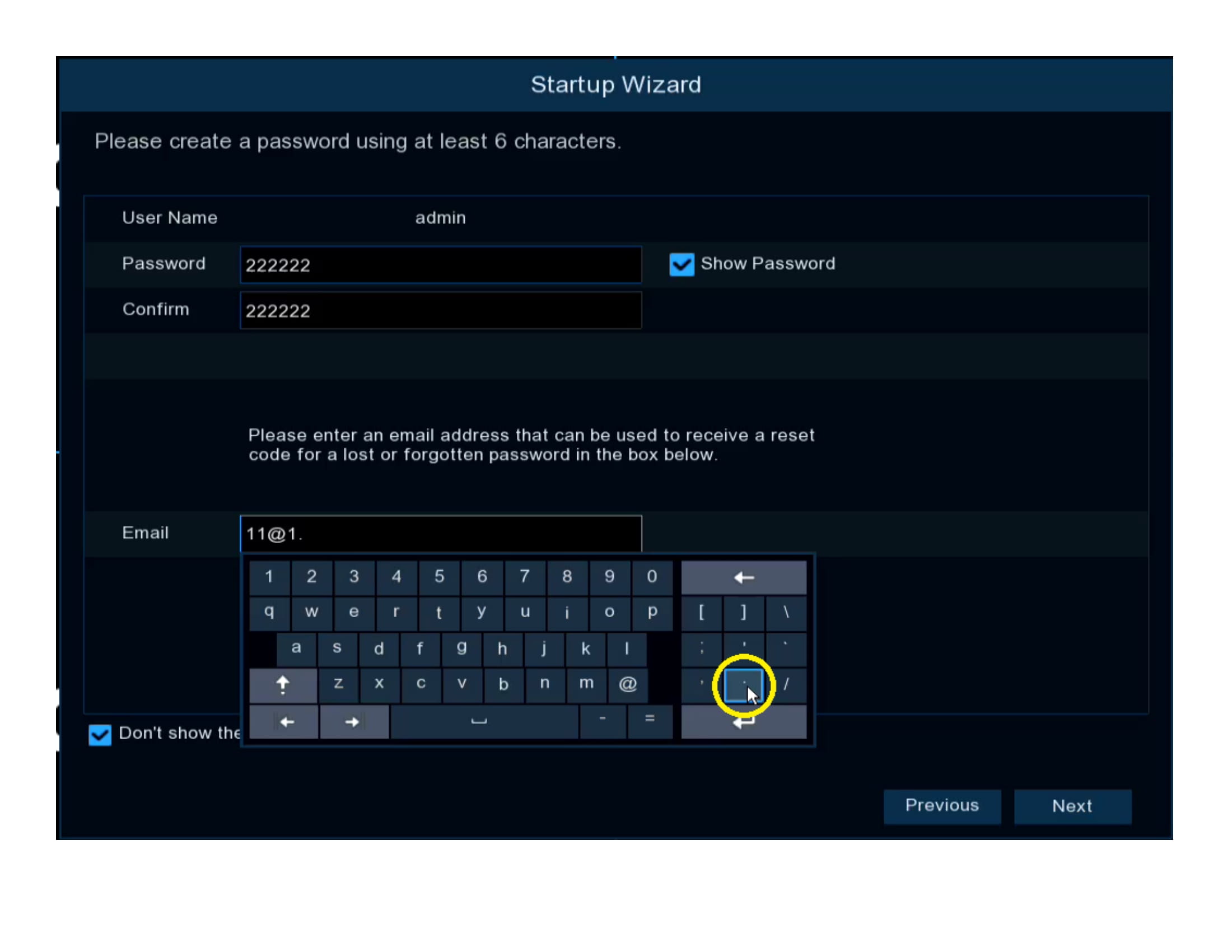
Task: Tap the r key
Action: [396, 613]
